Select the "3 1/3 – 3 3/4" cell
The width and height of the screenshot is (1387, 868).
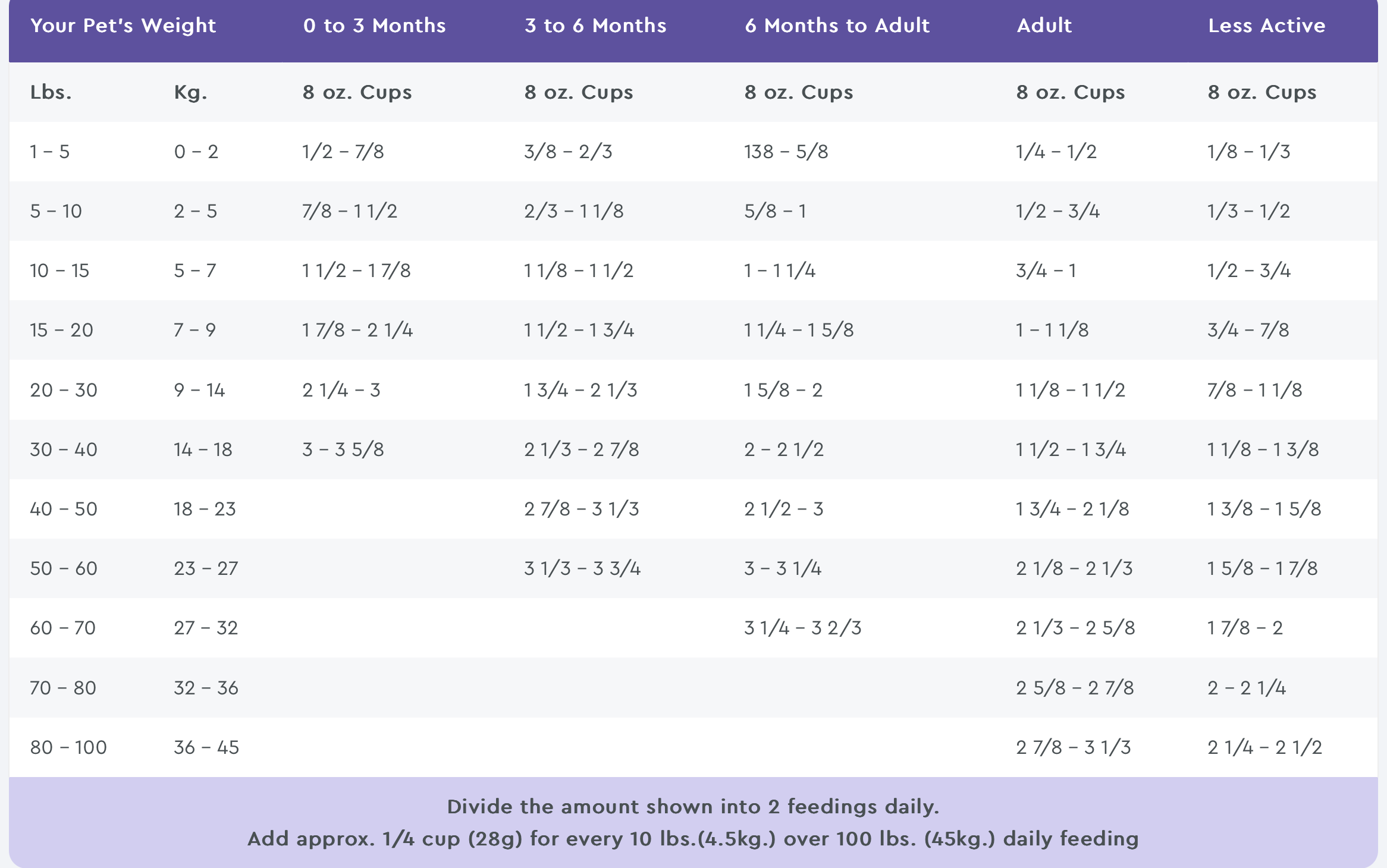pos(582,568)
